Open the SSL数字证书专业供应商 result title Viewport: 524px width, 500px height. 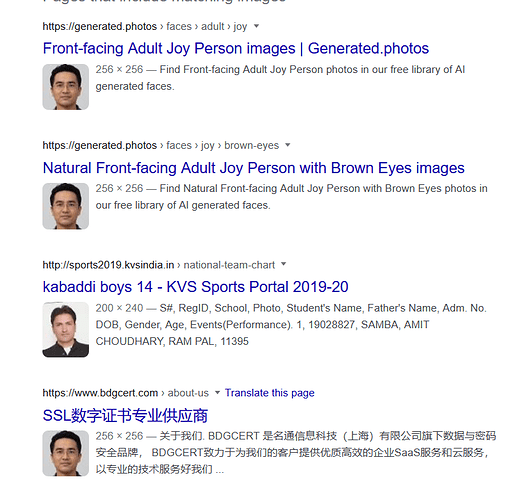[125, 415]
